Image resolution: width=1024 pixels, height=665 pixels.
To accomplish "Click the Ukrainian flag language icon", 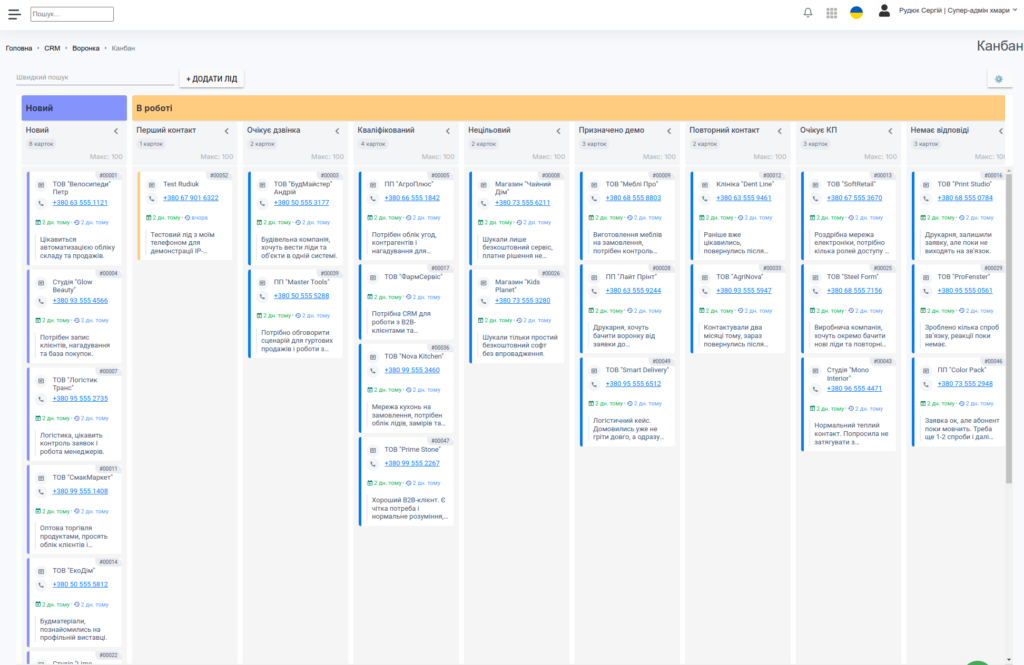I will [x=857, y=13].
